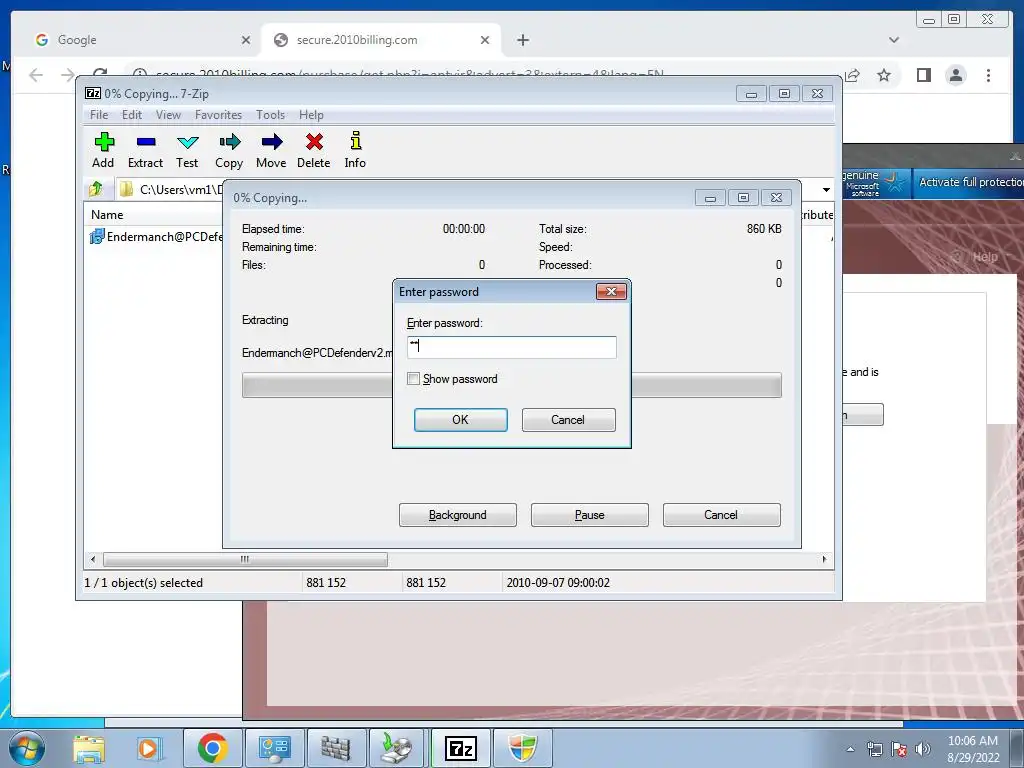Viewport: 1024px width, 768px height.
Task: Click the Move toolbar icon
Action: coord(271,150)
